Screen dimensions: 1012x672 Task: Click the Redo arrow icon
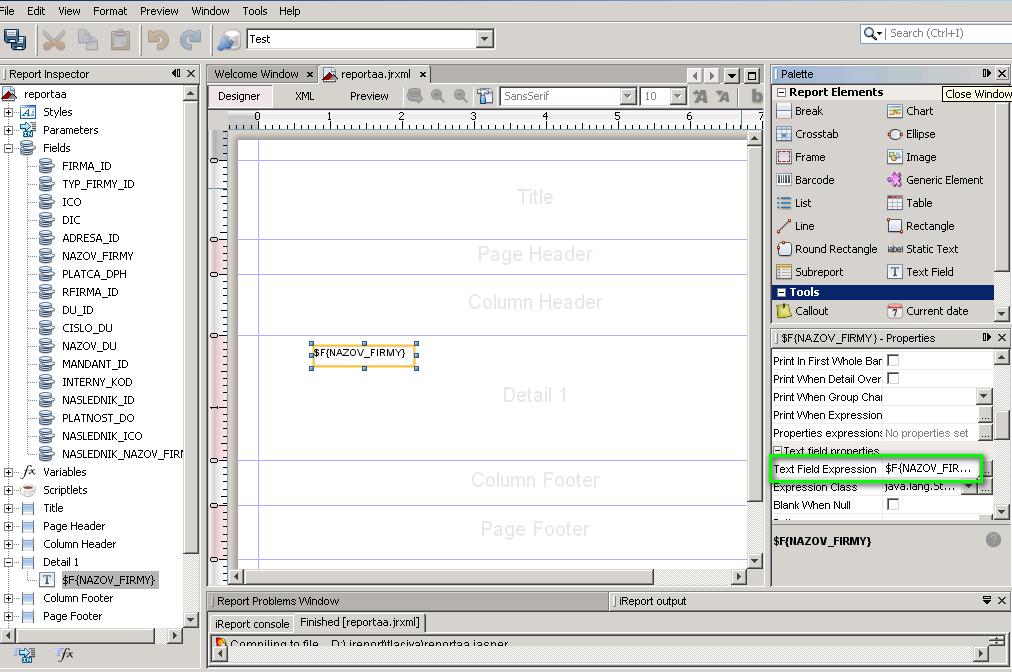point(190,40)
